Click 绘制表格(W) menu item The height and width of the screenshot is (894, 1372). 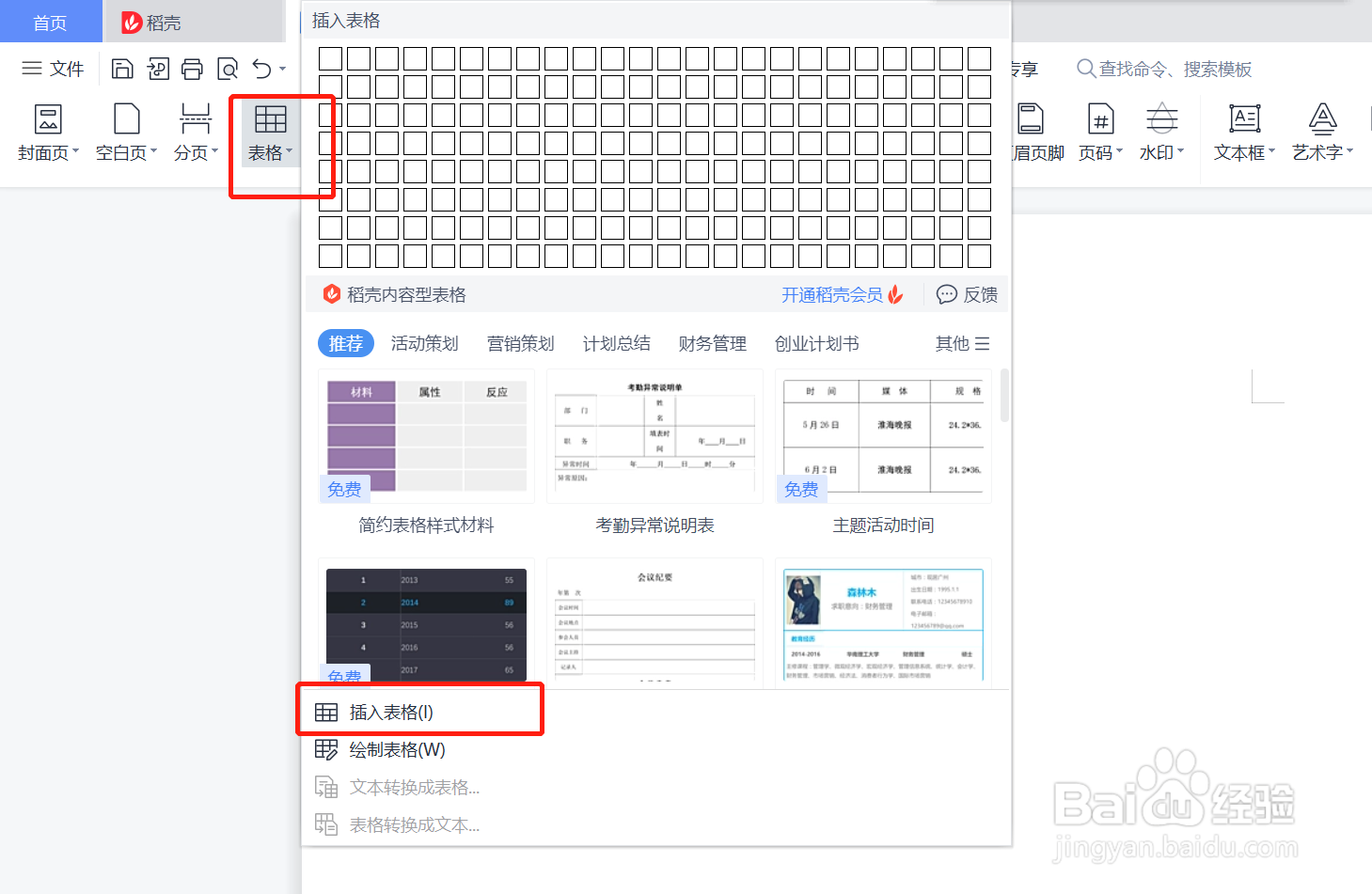[655, 749]
